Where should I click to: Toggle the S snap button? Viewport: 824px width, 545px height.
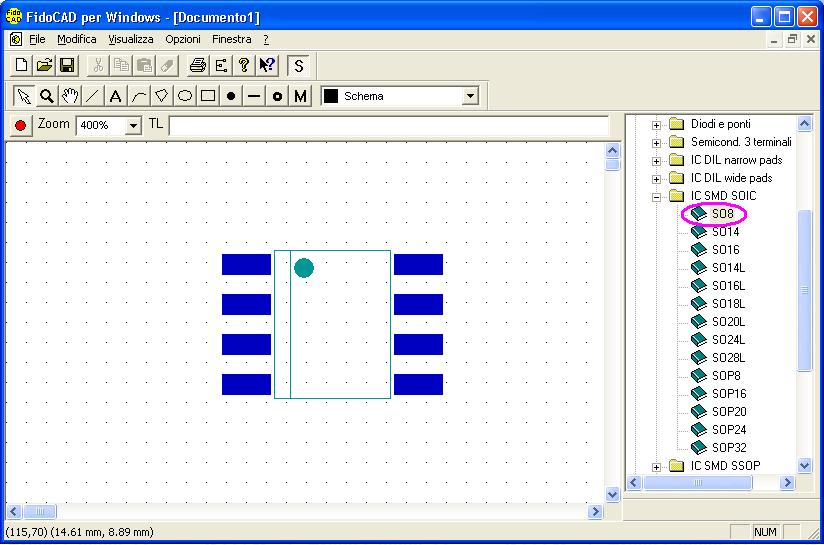(298, 66)
